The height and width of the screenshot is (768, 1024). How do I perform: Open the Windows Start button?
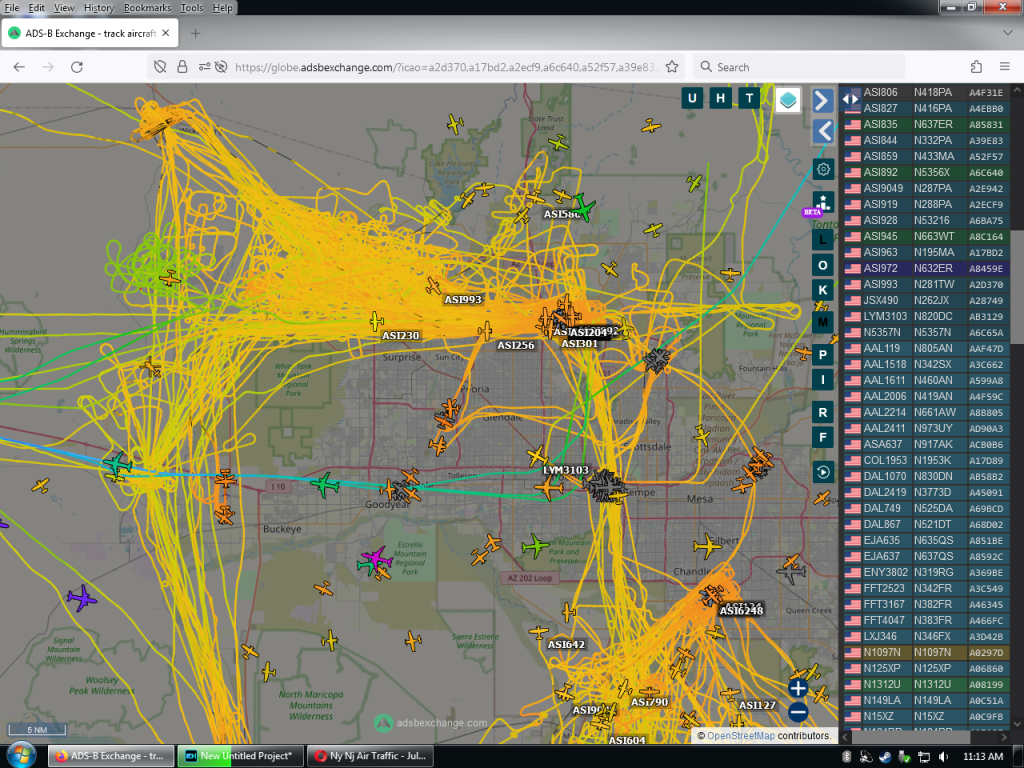click(22, 755)
